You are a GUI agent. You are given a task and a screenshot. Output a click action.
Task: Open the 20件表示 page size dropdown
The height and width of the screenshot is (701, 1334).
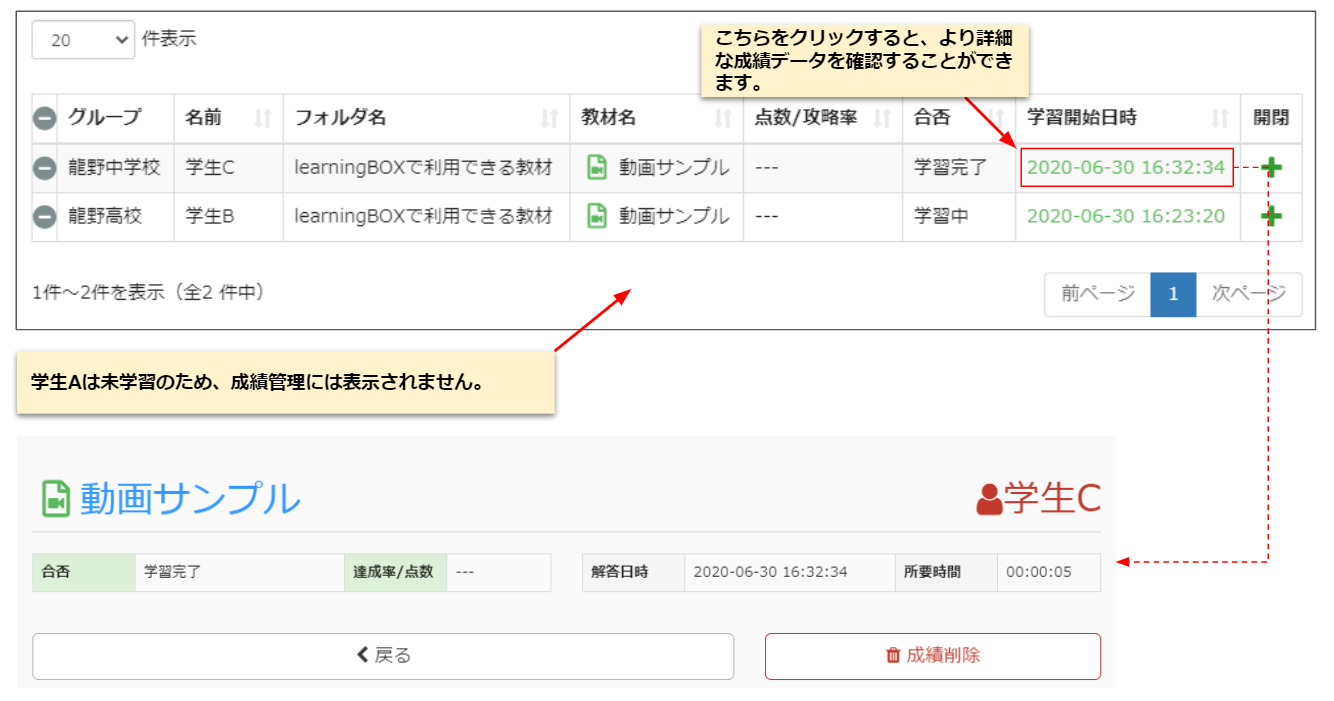(x=83, y=41)
